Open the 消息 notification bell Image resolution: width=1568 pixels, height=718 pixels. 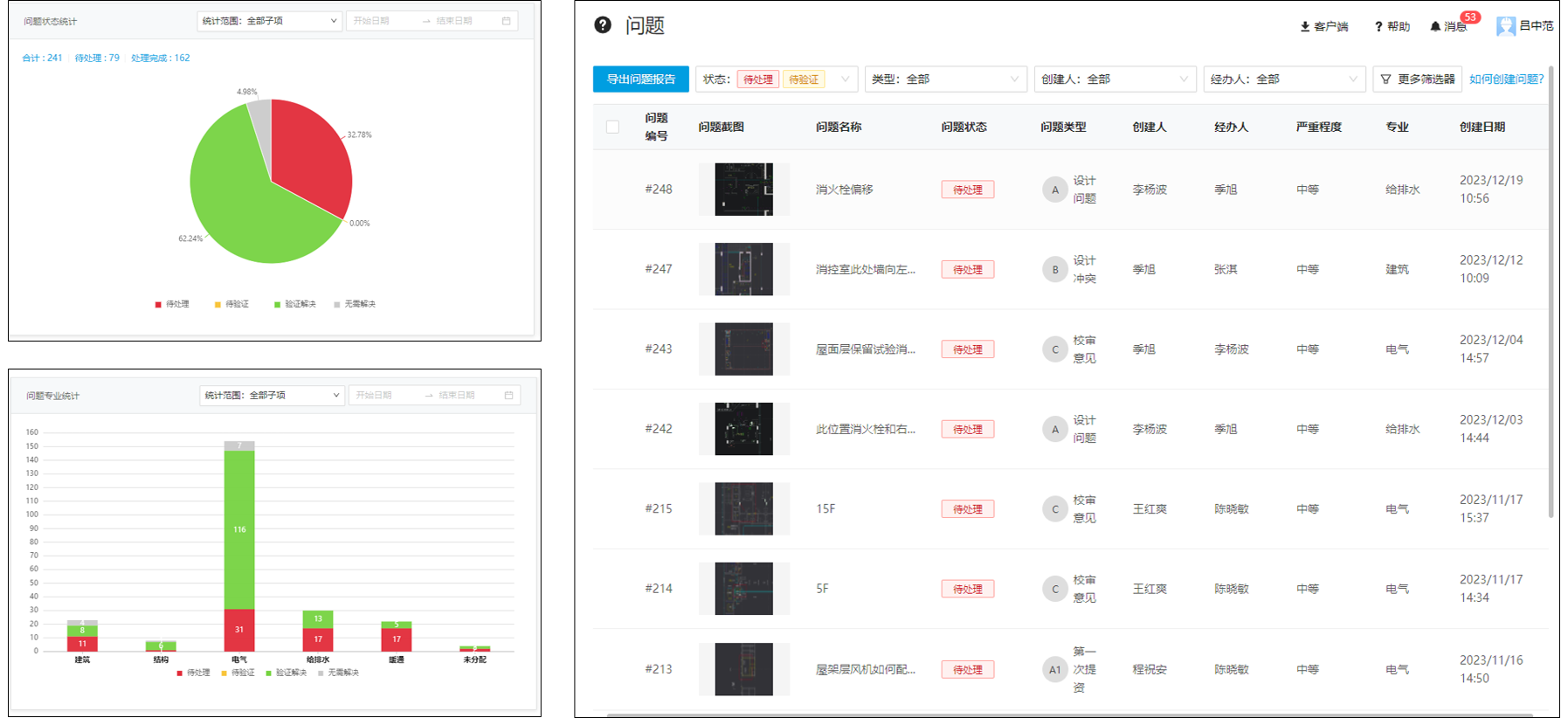pyautogui.click(x=1435, y=27)
